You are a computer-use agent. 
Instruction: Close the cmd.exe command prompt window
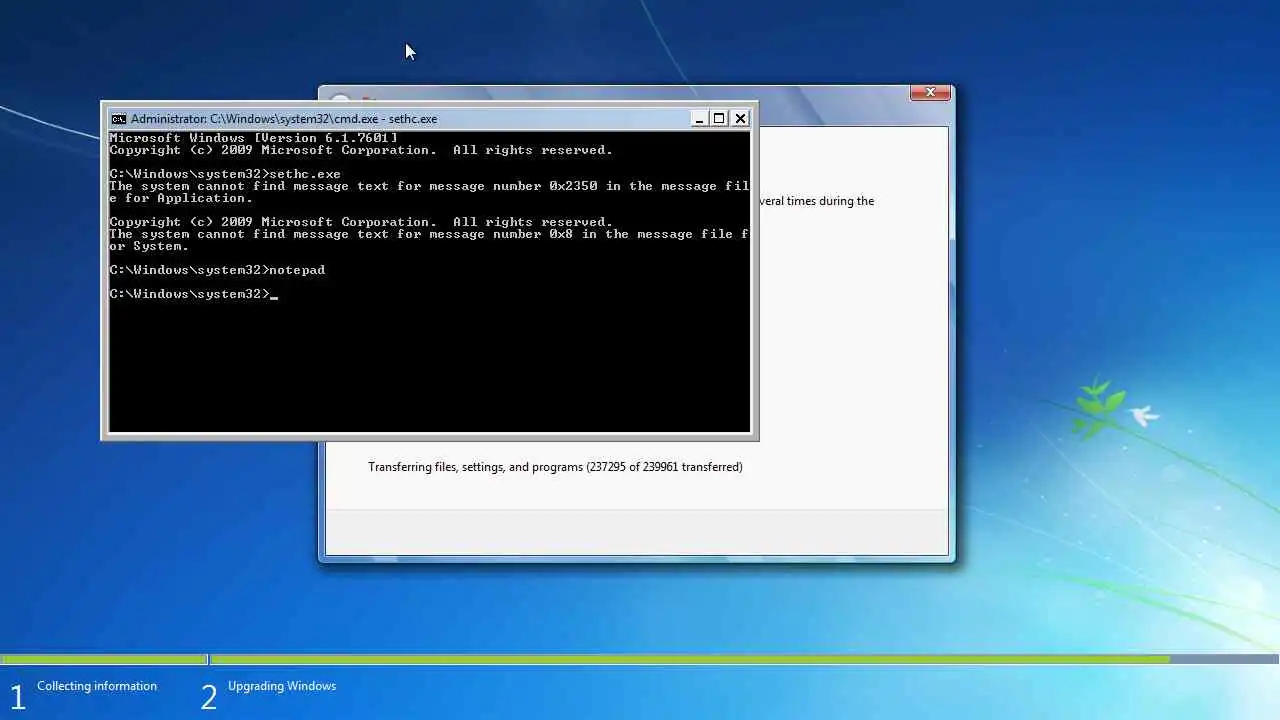[x=740, y=118]
